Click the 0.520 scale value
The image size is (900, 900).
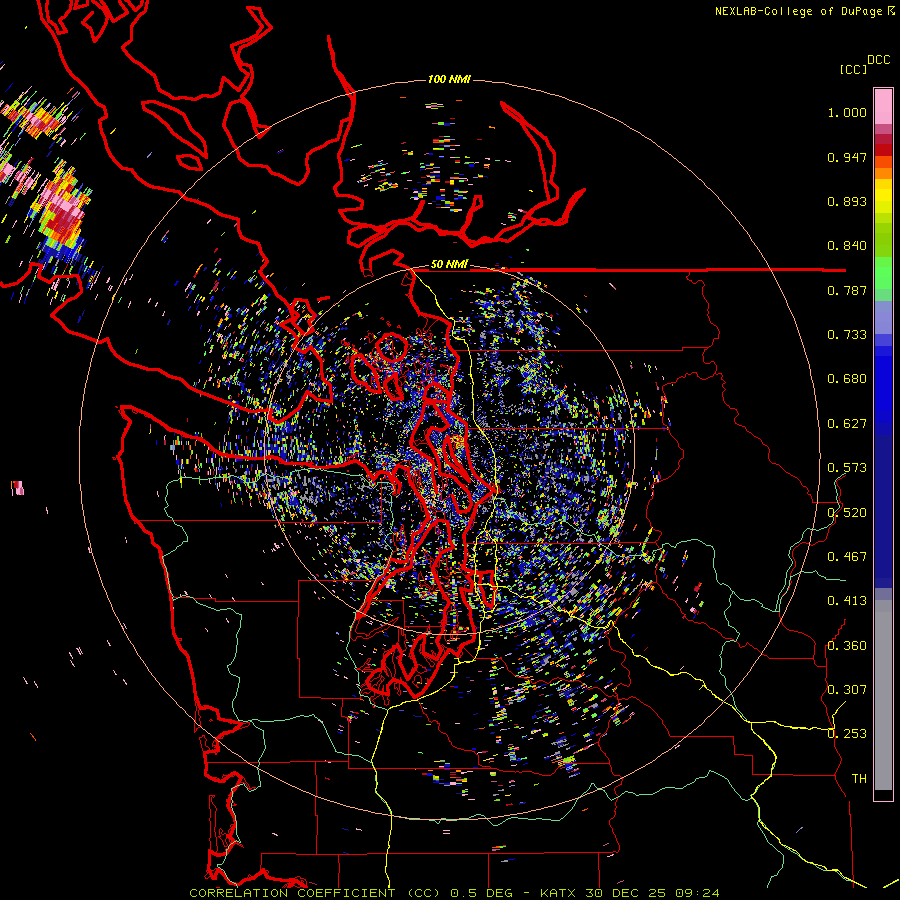tap(847, 513)
